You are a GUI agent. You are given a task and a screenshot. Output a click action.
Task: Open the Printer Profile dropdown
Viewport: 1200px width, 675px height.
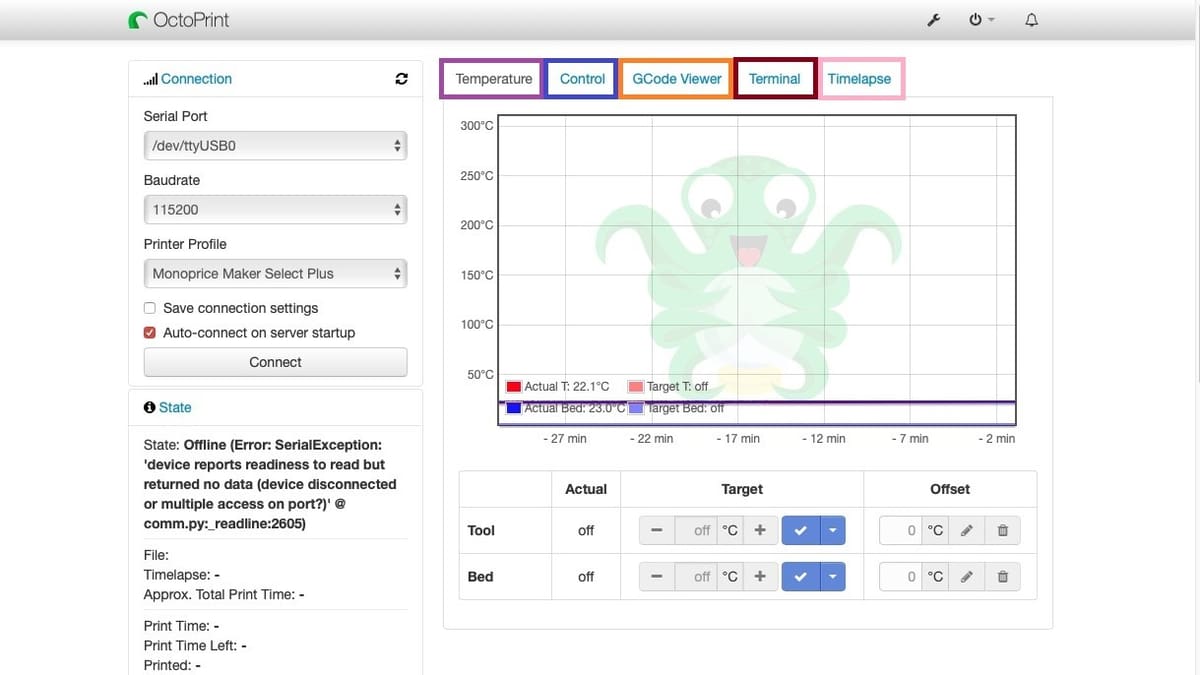coord(275,274)
